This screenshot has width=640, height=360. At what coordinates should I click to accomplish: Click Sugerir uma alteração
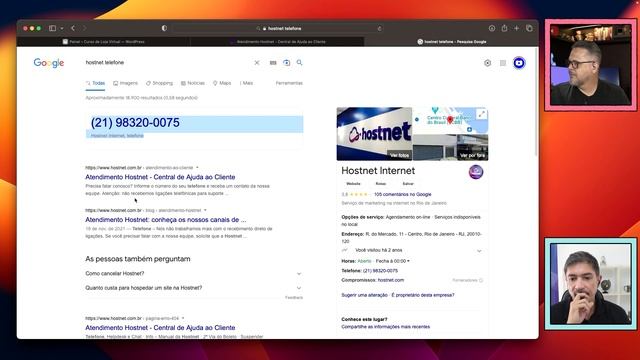[364, 295]
